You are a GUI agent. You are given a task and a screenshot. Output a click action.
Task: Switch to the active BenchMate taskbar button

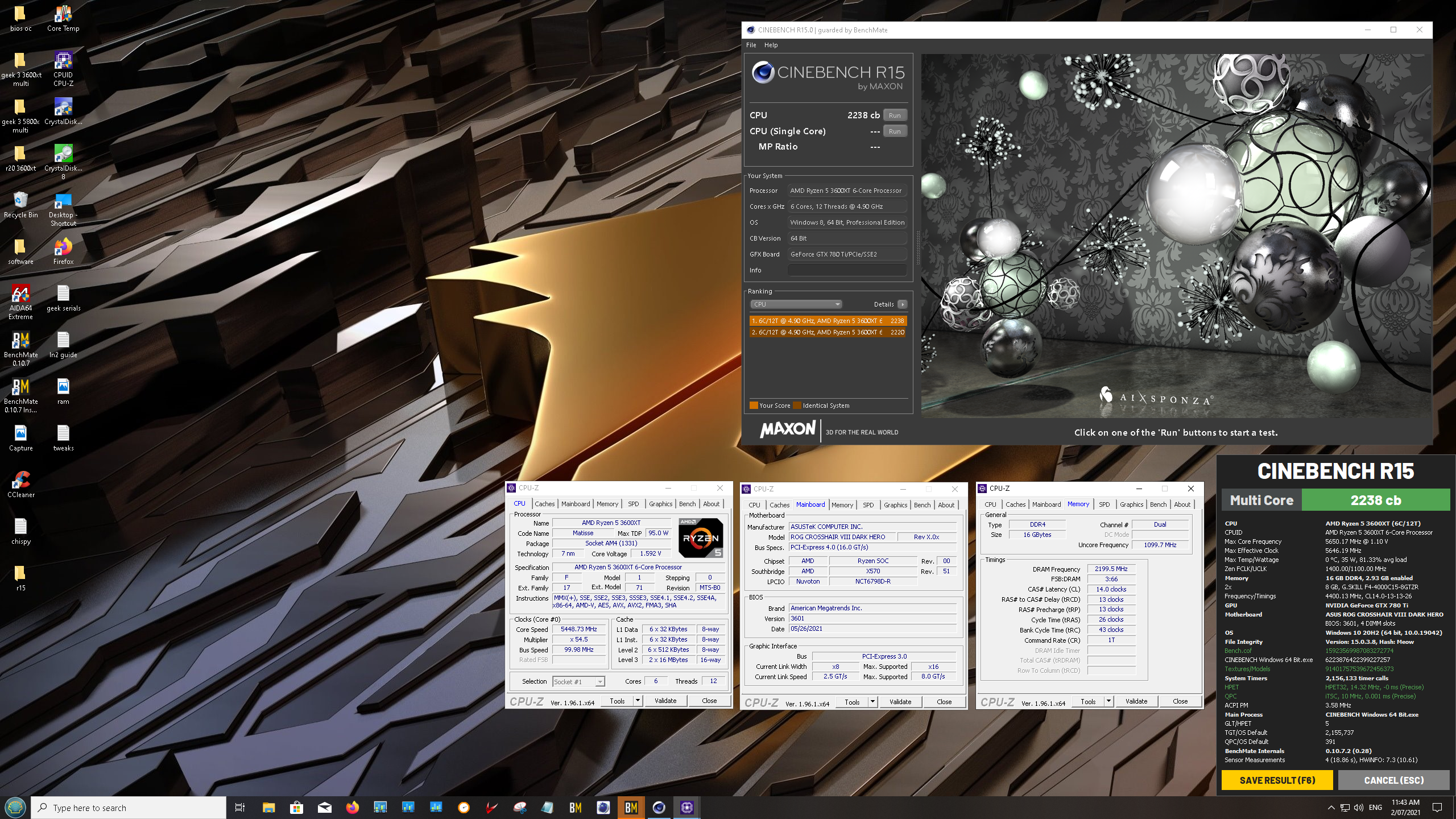point(631,808)
